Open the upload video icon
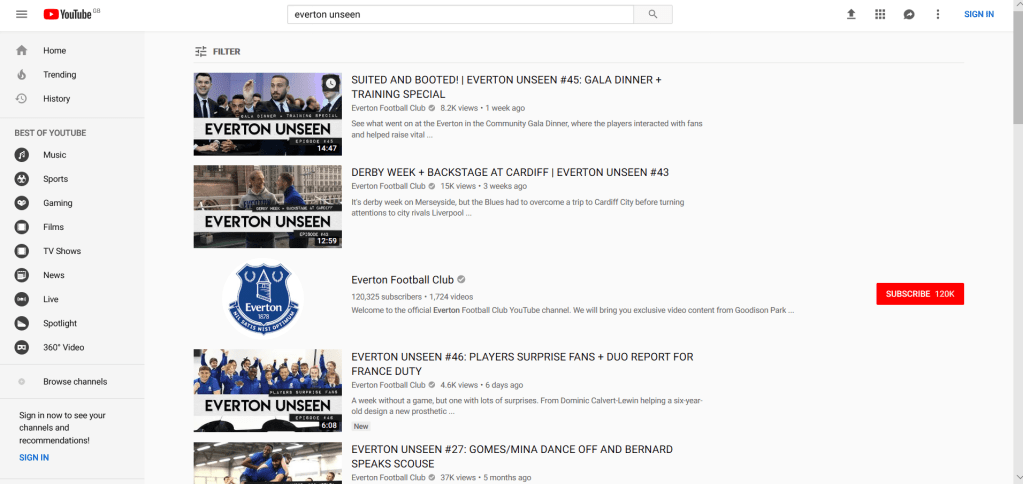 click(x=851, y=14)
